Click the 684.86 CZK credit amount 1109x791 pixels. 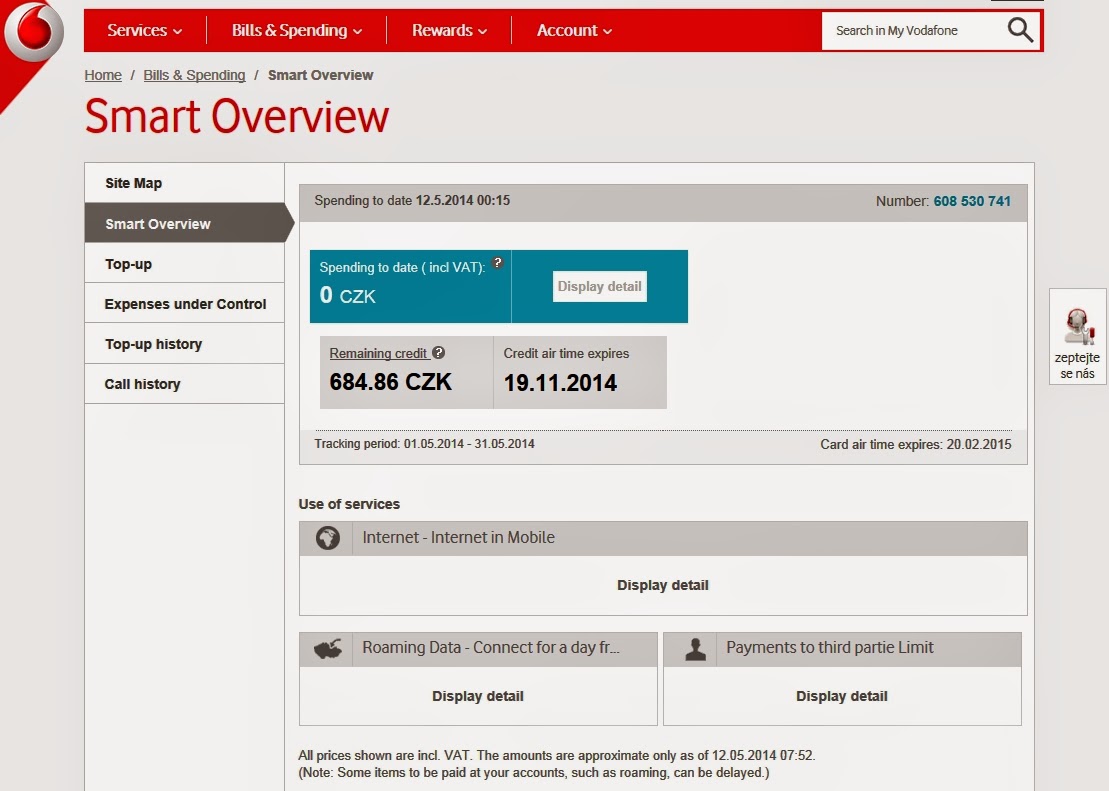pyautogui.click(x=390, y=382)
